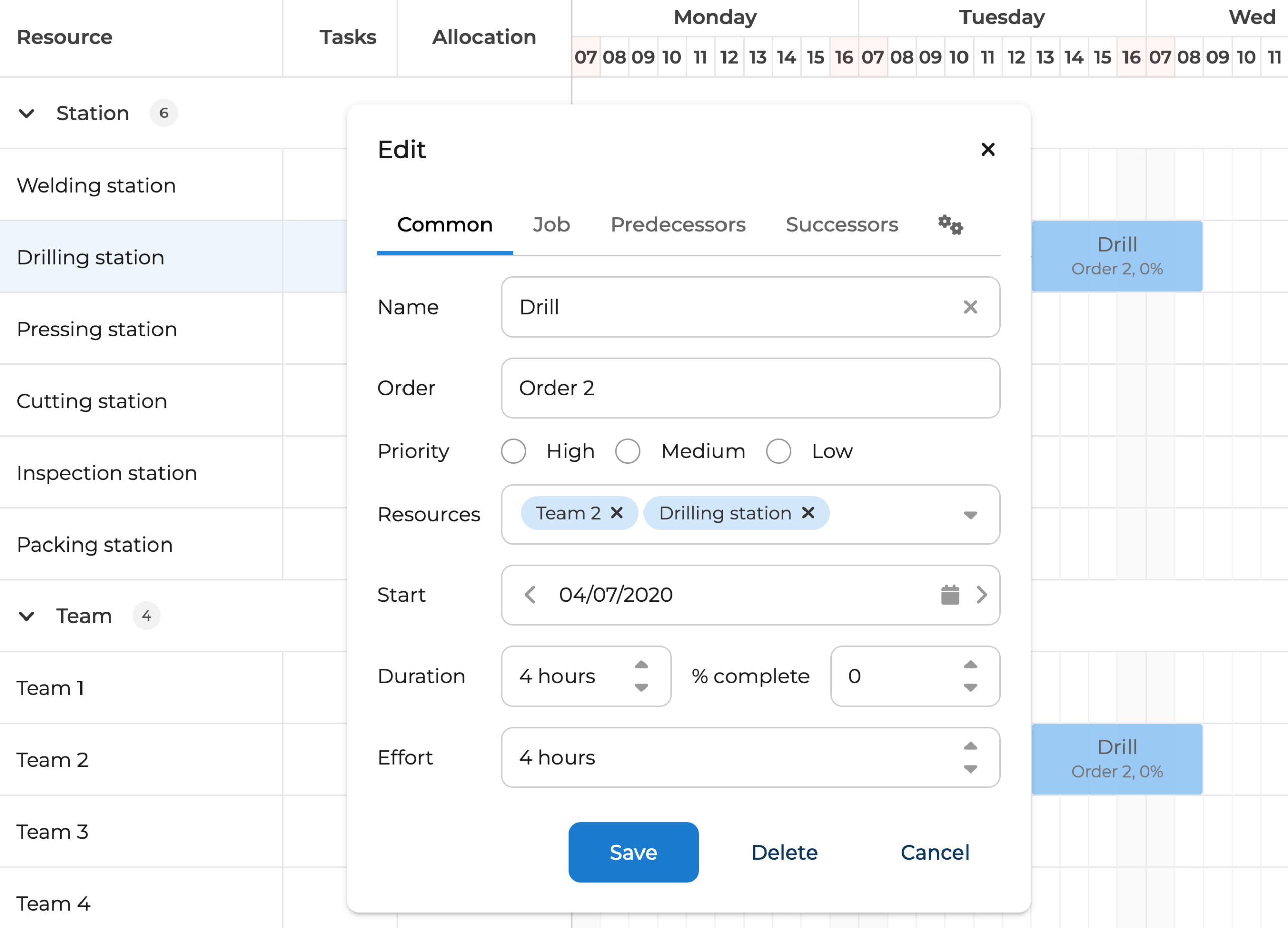1288x928 pixels.
Task: Collapse the Team resource group
Action: pyautogui.click(x=27, y=615)
